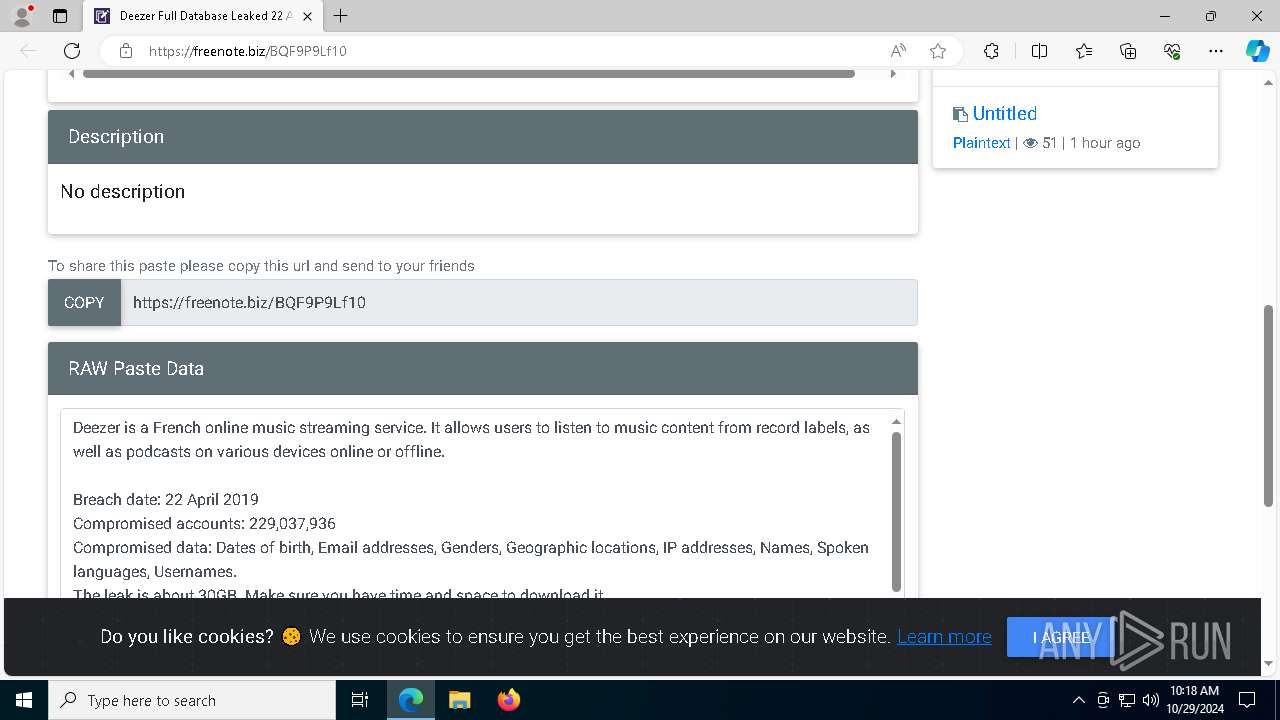Add this page to favorites

click(937, 51)
